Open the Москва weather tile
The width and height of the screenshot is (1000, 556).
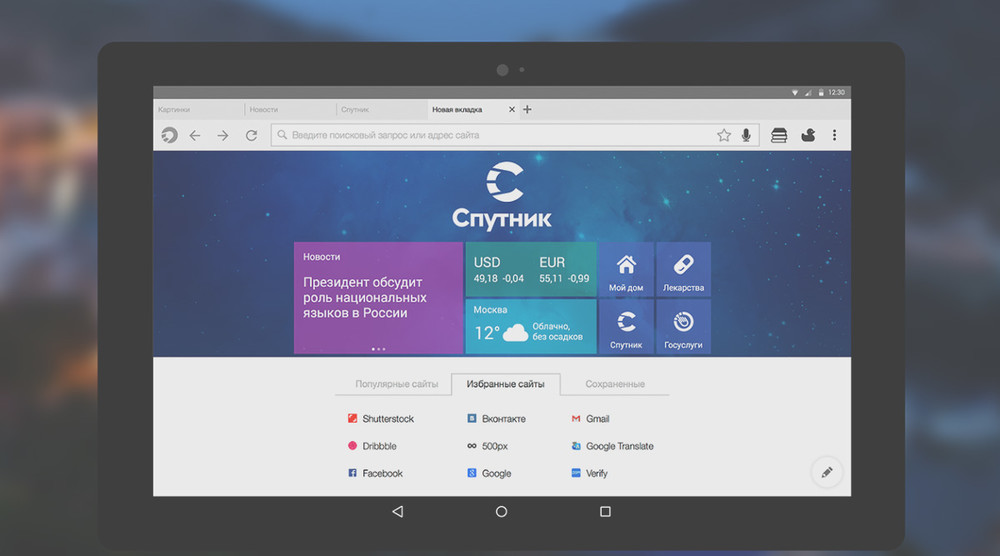click(531, 326)
